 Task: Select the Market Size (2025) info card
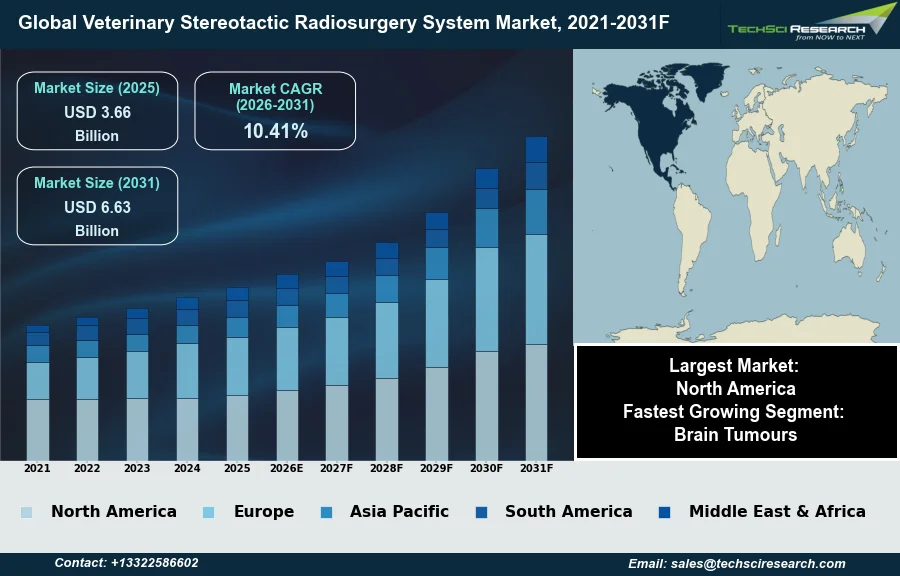point(97,111)
